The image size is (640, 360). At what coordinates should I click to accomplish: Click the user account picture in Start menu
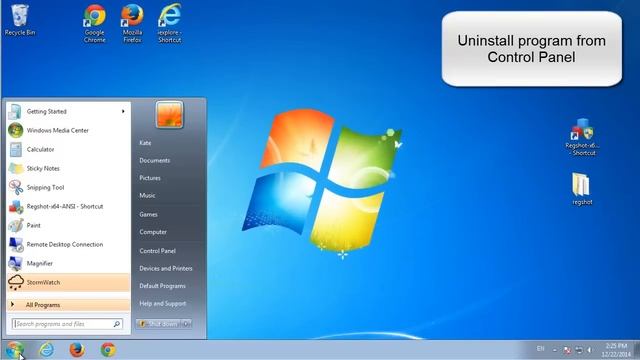169,115
